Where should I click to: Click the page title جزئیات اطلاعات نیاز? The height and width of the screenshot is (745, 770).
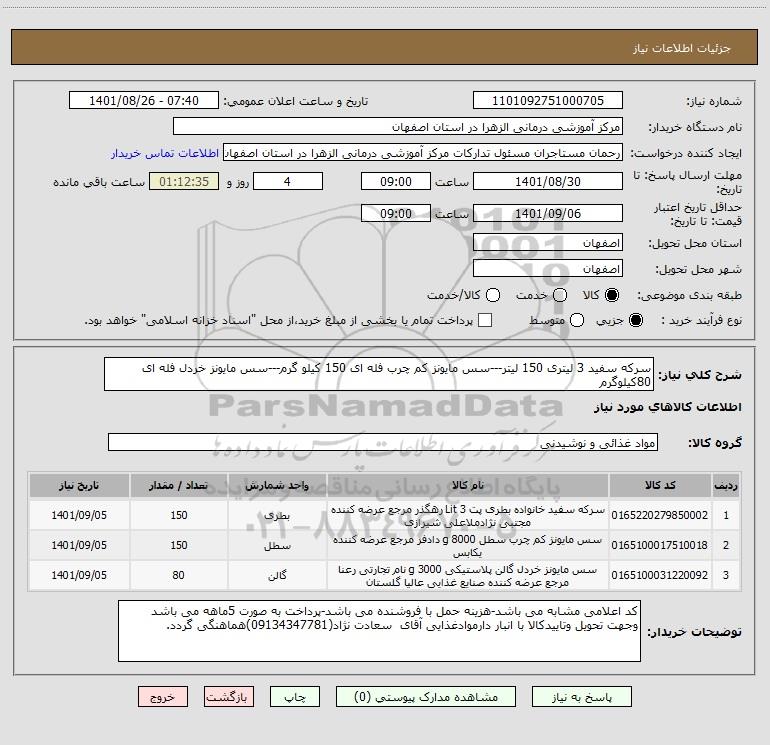tap(682, 48)
